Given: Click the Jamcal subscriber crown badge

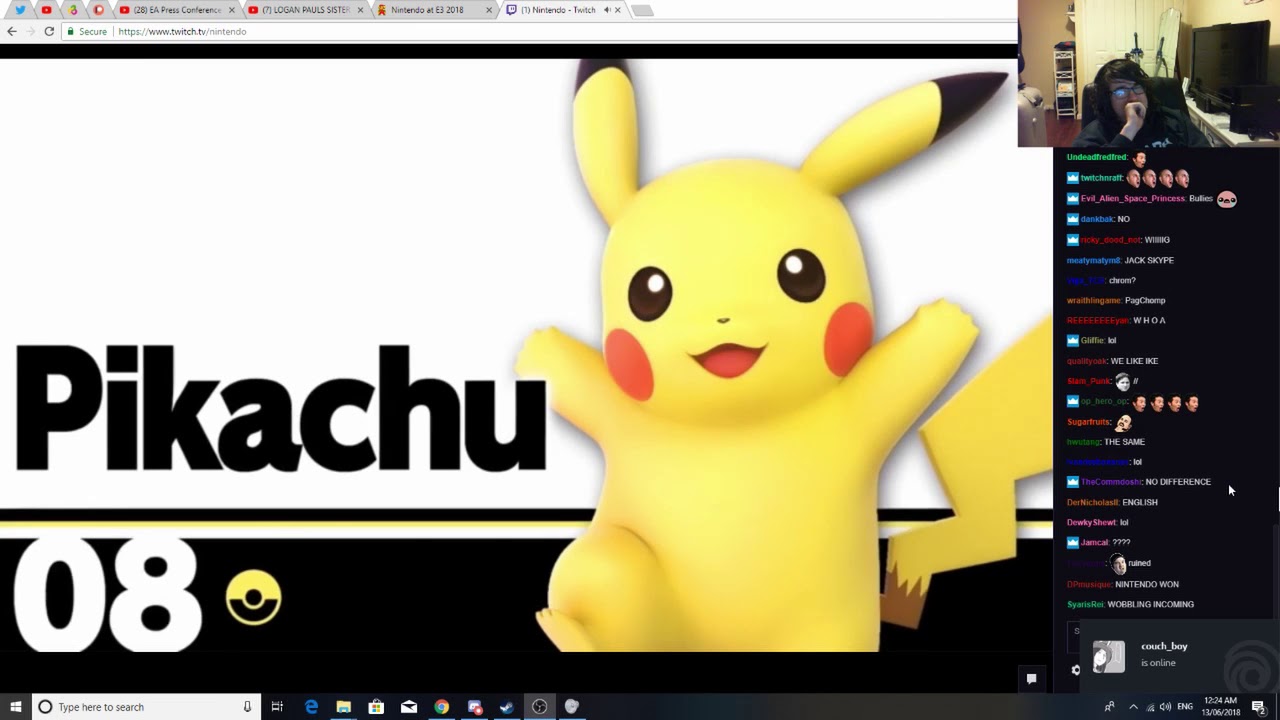Looking at the screenshot, I should tap(1073, 542).
